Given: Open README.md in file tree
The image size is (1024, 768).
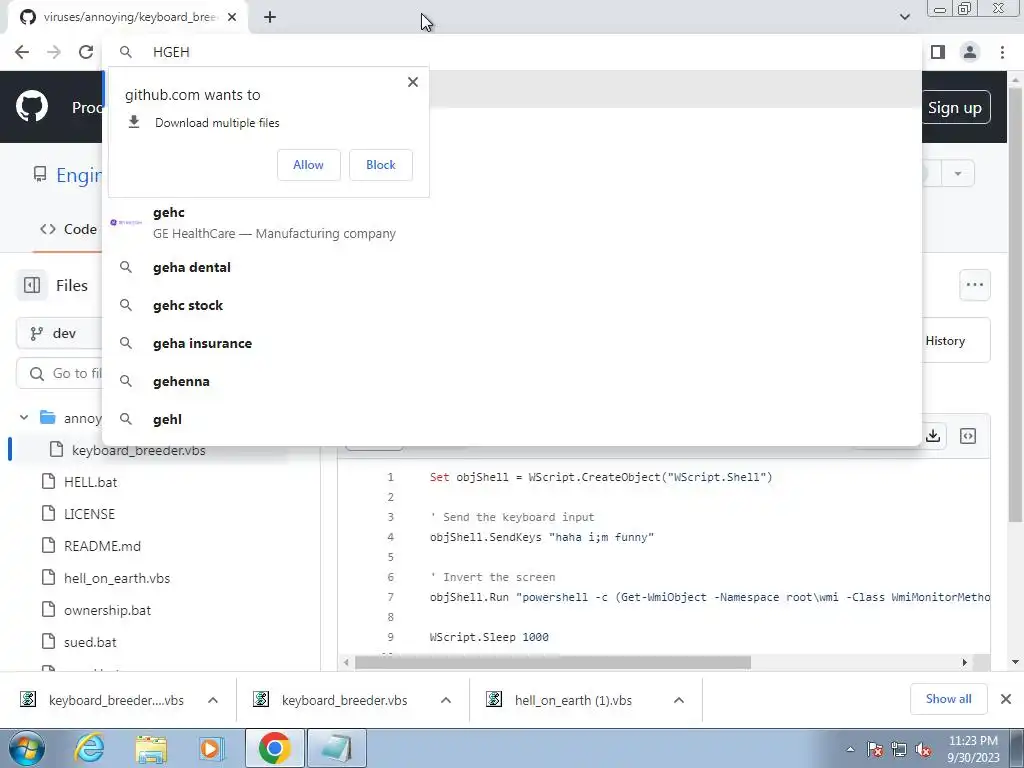Looking at the screenshot, I should tap(102, 546).
